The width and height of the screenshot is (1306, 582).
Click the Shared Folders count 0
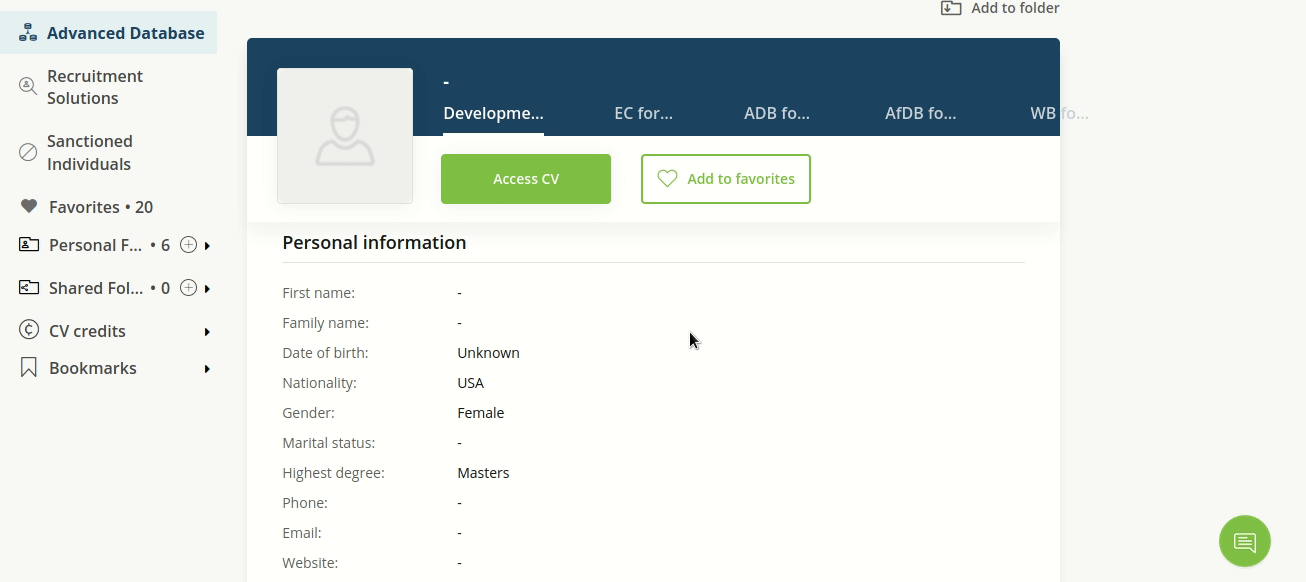point(165,288)
